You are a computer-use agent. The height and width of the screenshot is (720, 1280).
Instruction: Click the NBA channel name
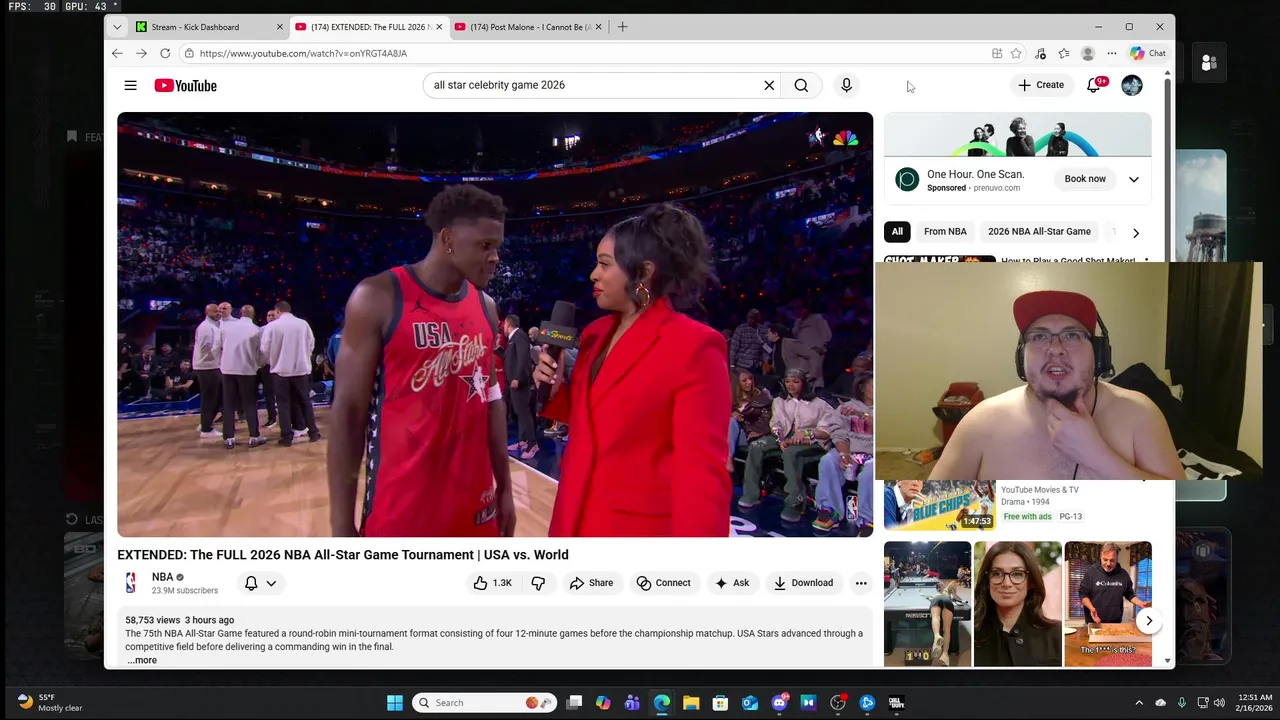(x=162, y=577)
